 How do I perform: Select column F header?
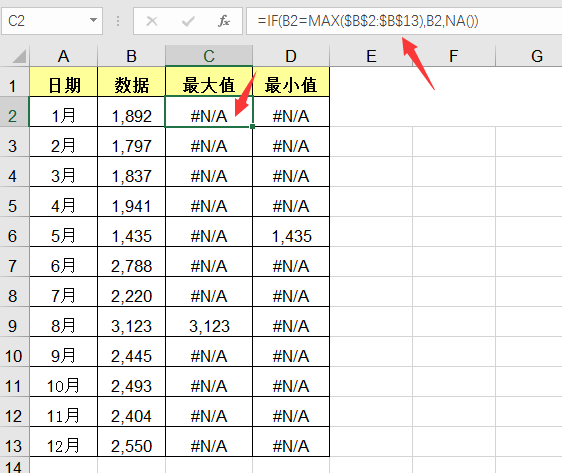coord(454,56)
